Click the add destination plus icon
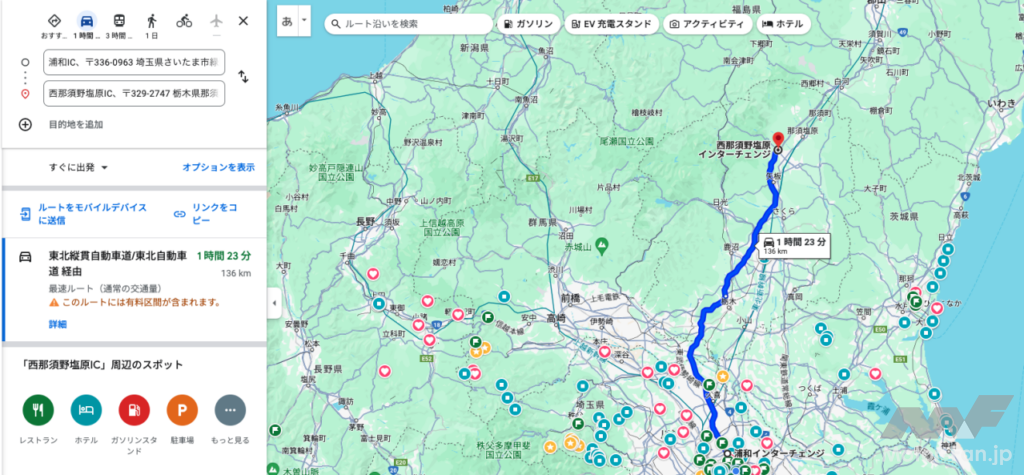This screenshot has height=475, width=1024. pos(26,125)
